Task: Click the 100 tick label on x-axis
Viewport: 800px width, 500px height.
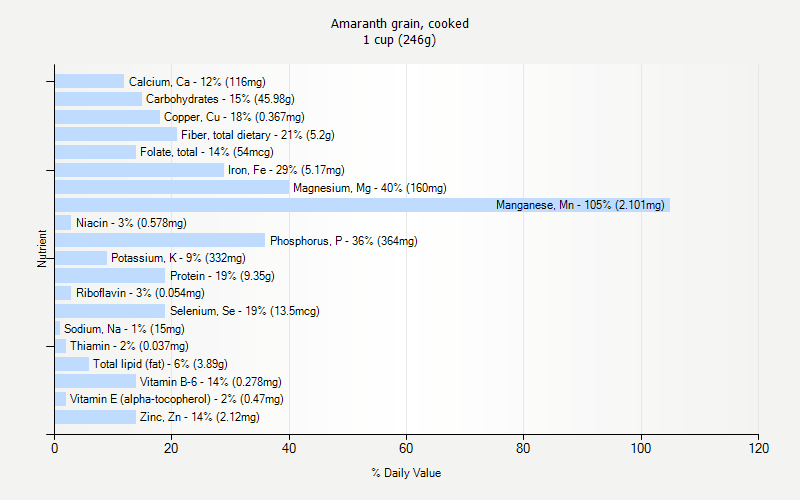Action: 641,448
